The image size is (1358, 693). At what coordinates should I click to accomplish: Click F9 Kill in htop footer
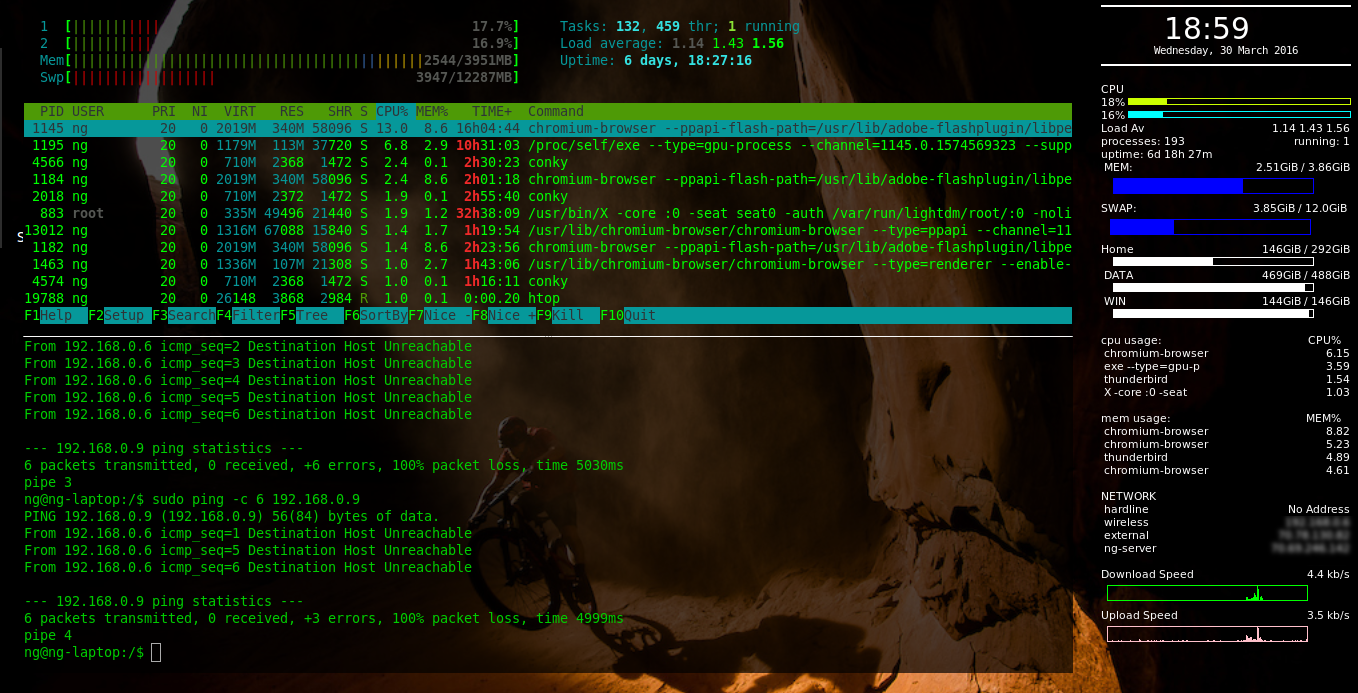(568, 315)
